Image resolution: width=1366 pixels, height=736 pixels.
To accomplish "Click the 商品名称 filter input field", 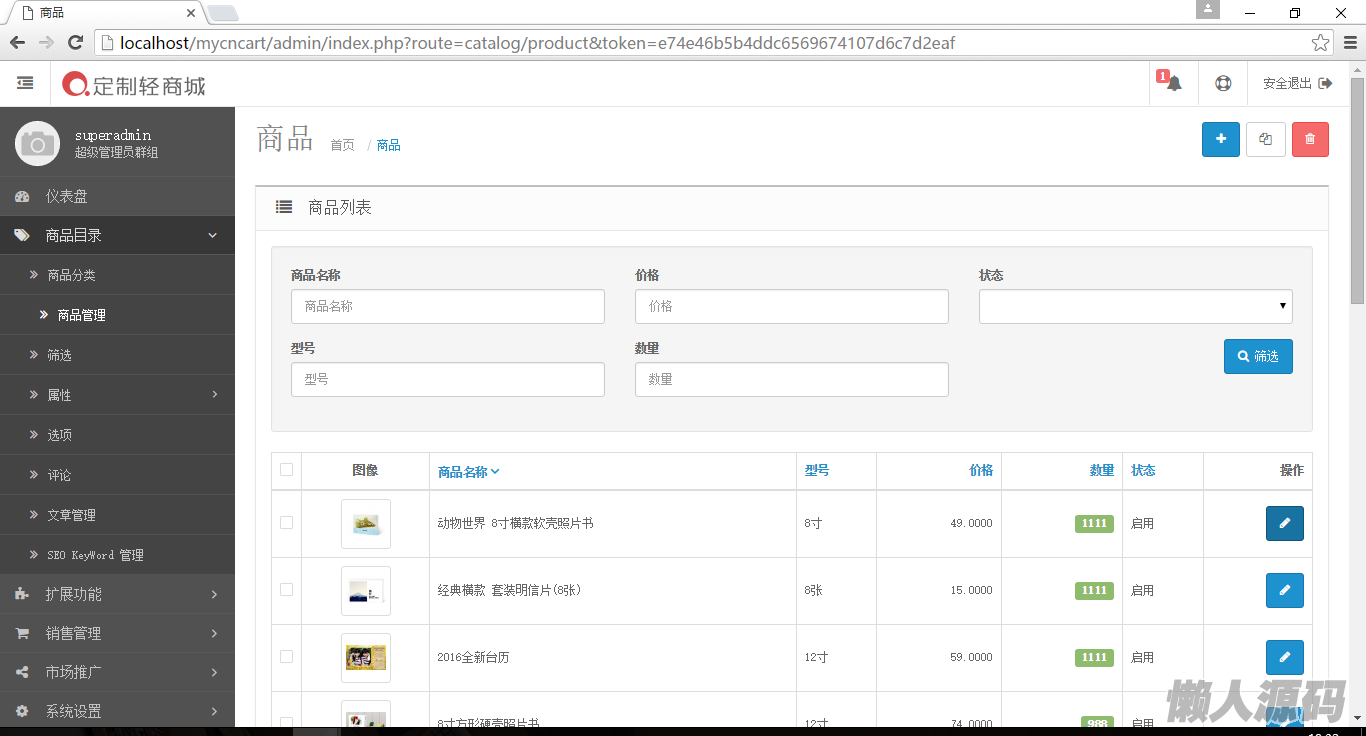I will click(x=447, y=307).
